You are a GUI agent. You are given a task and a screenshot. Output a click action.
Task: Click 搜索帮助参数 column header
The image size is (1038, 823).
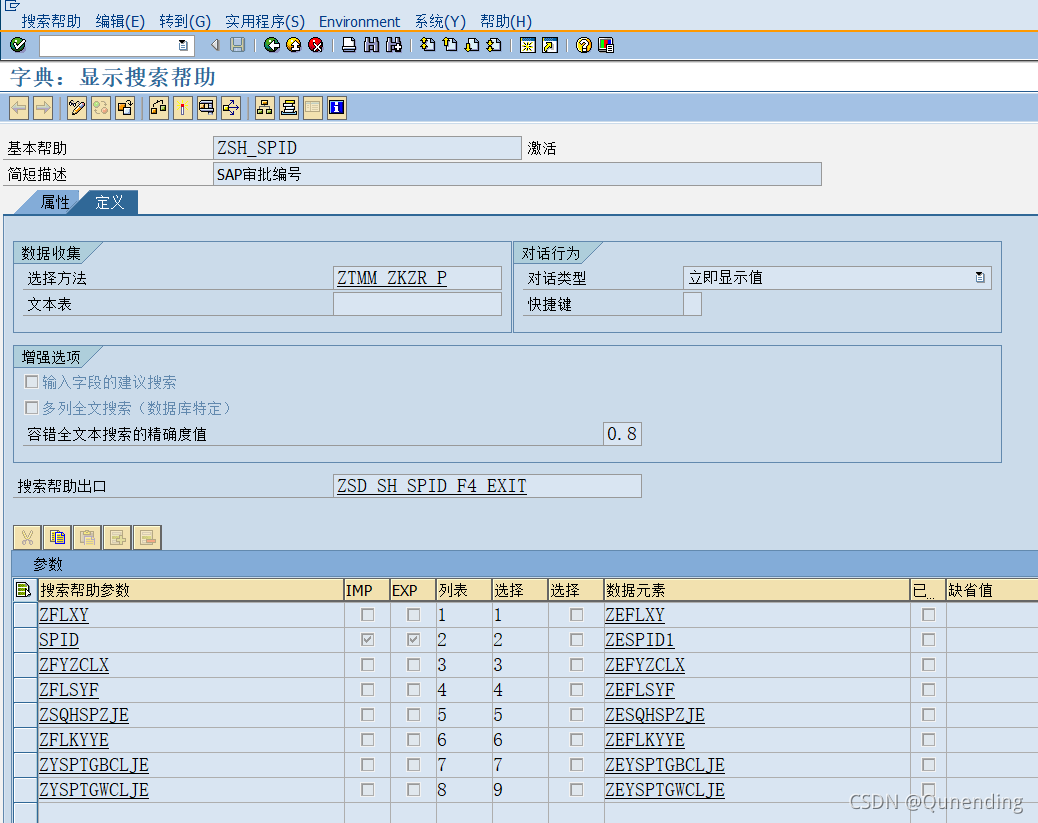191,589
